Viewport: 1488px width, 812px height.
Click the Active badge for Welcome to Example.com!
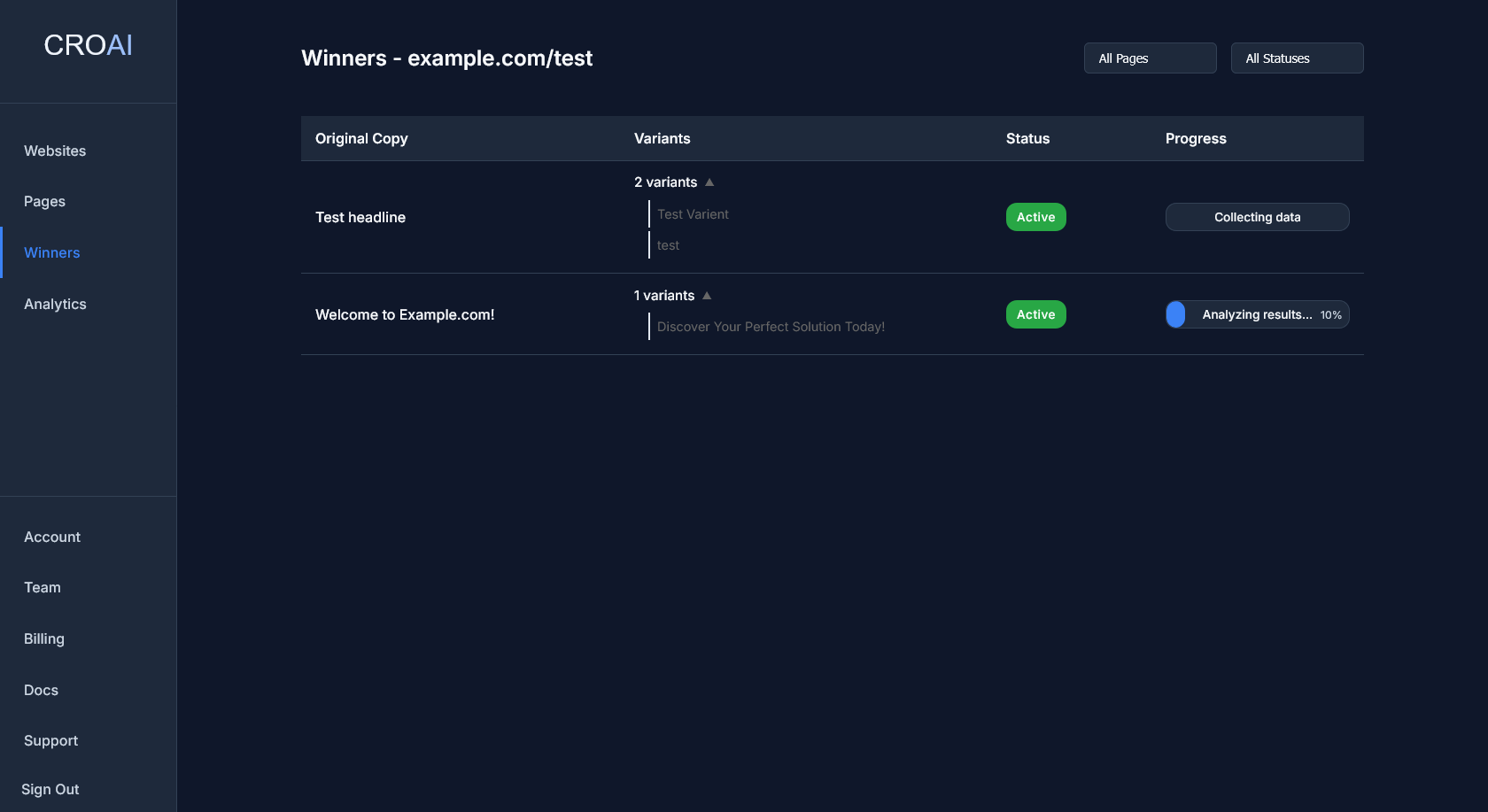click(1035, 313)
